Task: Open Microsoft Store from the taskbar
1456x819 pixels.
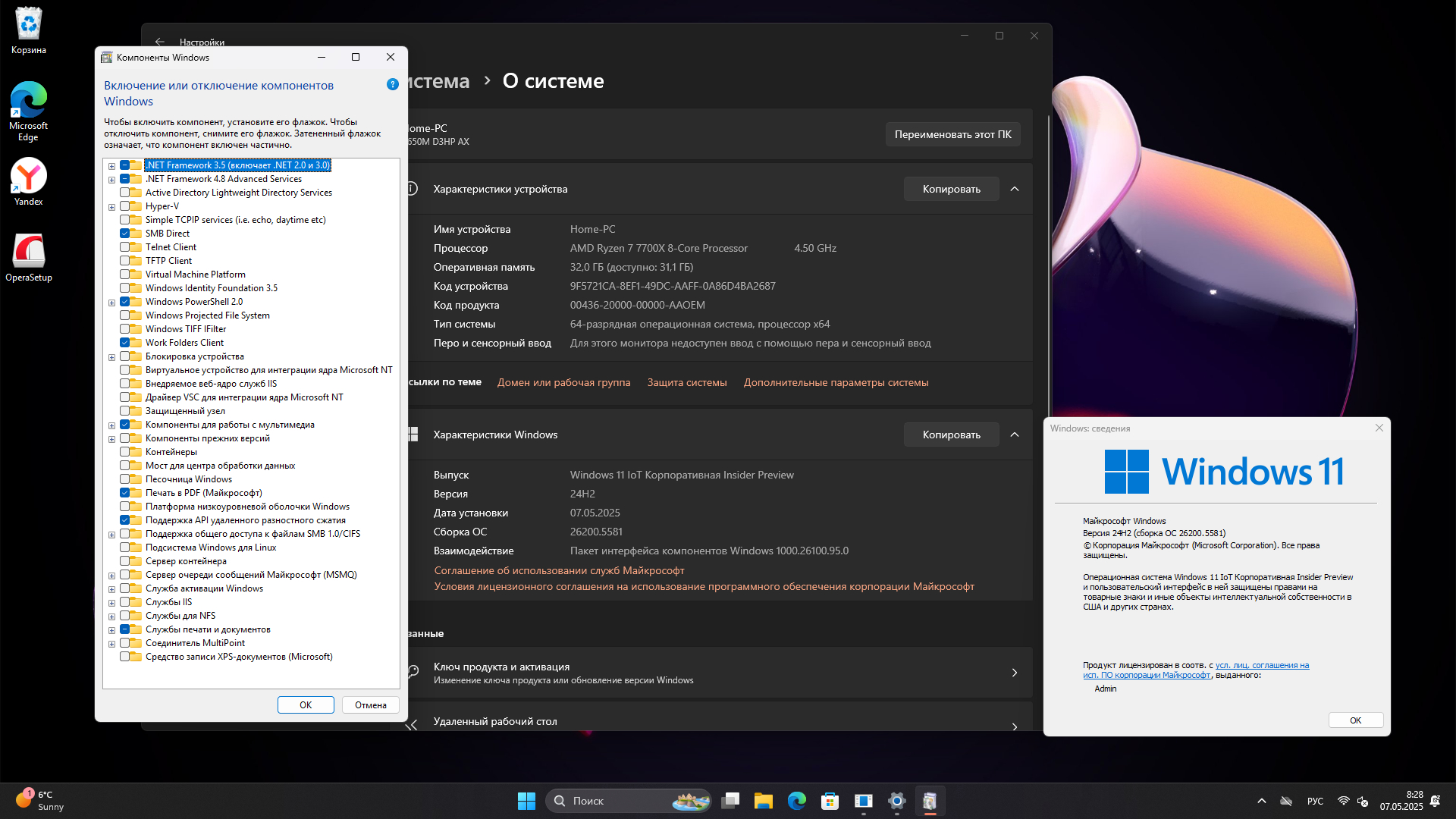Action: pyautogui.click(x=830, y=801)
